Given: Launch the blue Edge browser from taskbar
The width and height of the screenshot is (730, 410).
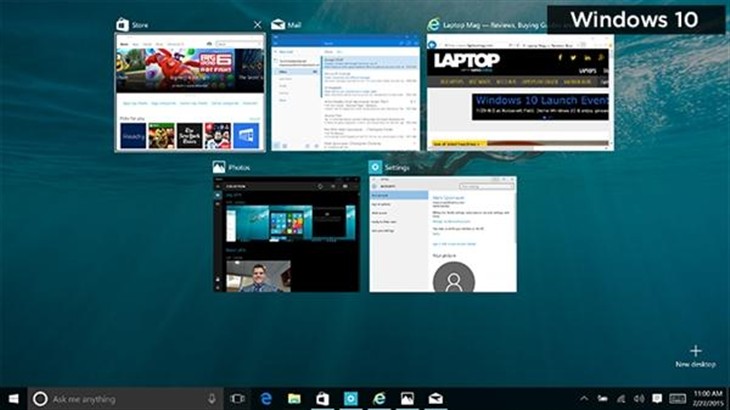Looking at the screenshot, I should coord(266,399).
